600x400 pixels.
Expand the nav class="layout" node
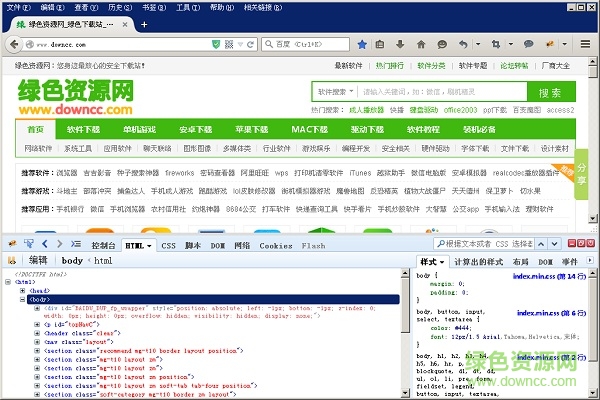(37, 342)
